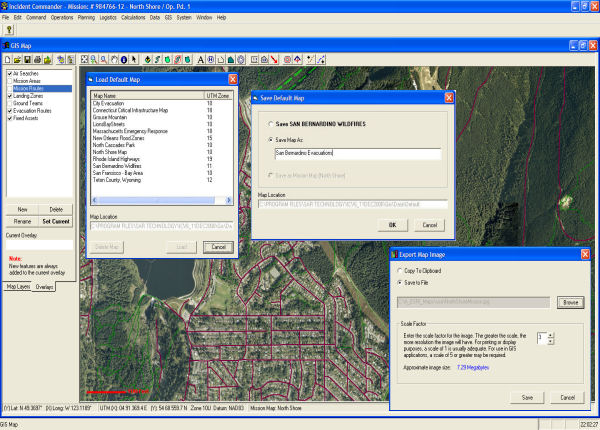Screen dimensions: 600x430
Task: Click the Current Overlay text field
Action: tap(39, 245)
